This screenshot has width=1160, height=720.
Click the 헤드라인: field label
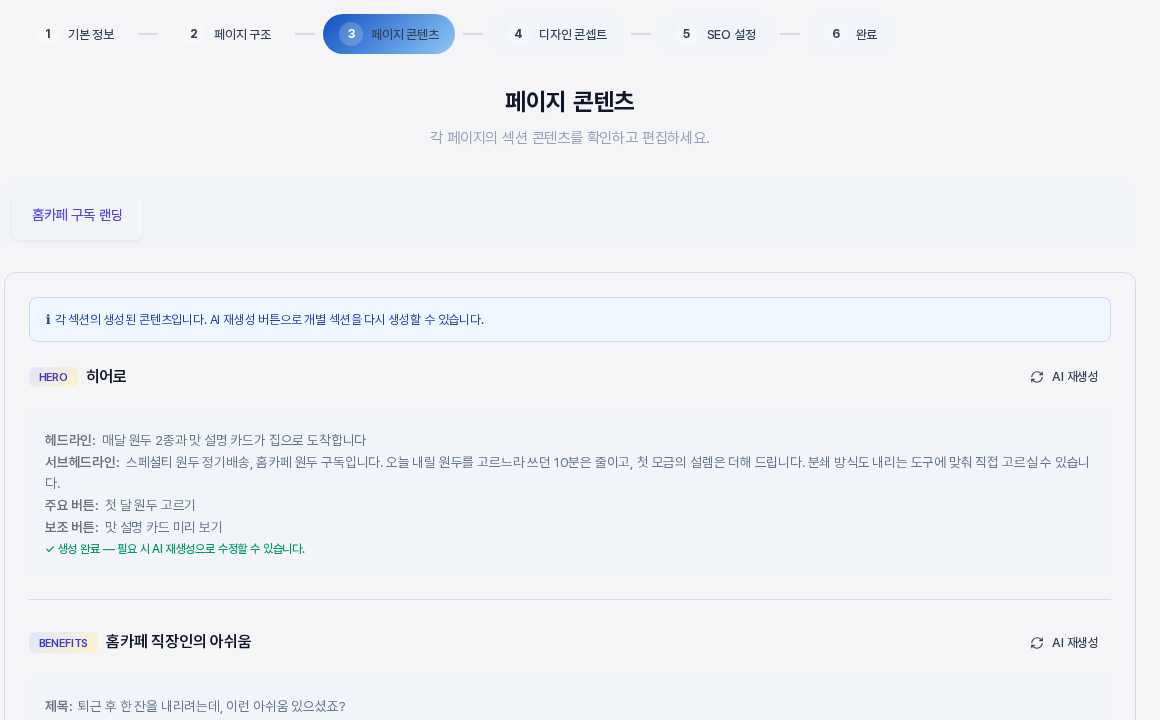click(x=70, y=440)
